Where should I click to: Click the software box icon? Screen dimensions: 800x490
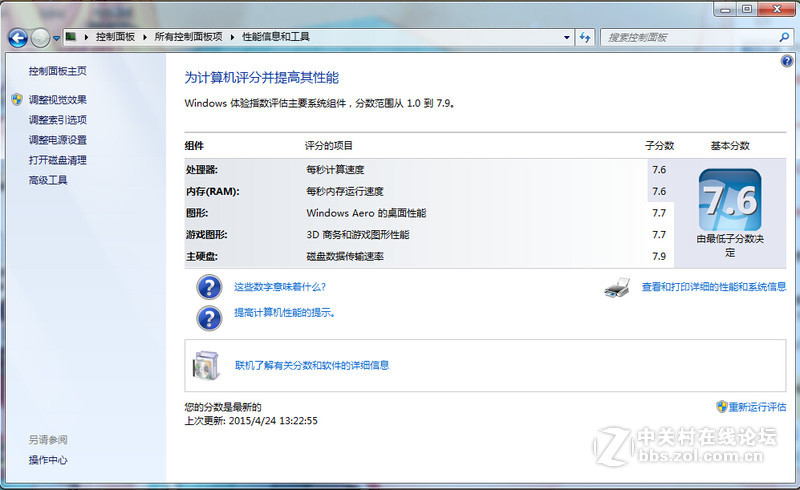point(207,365)
